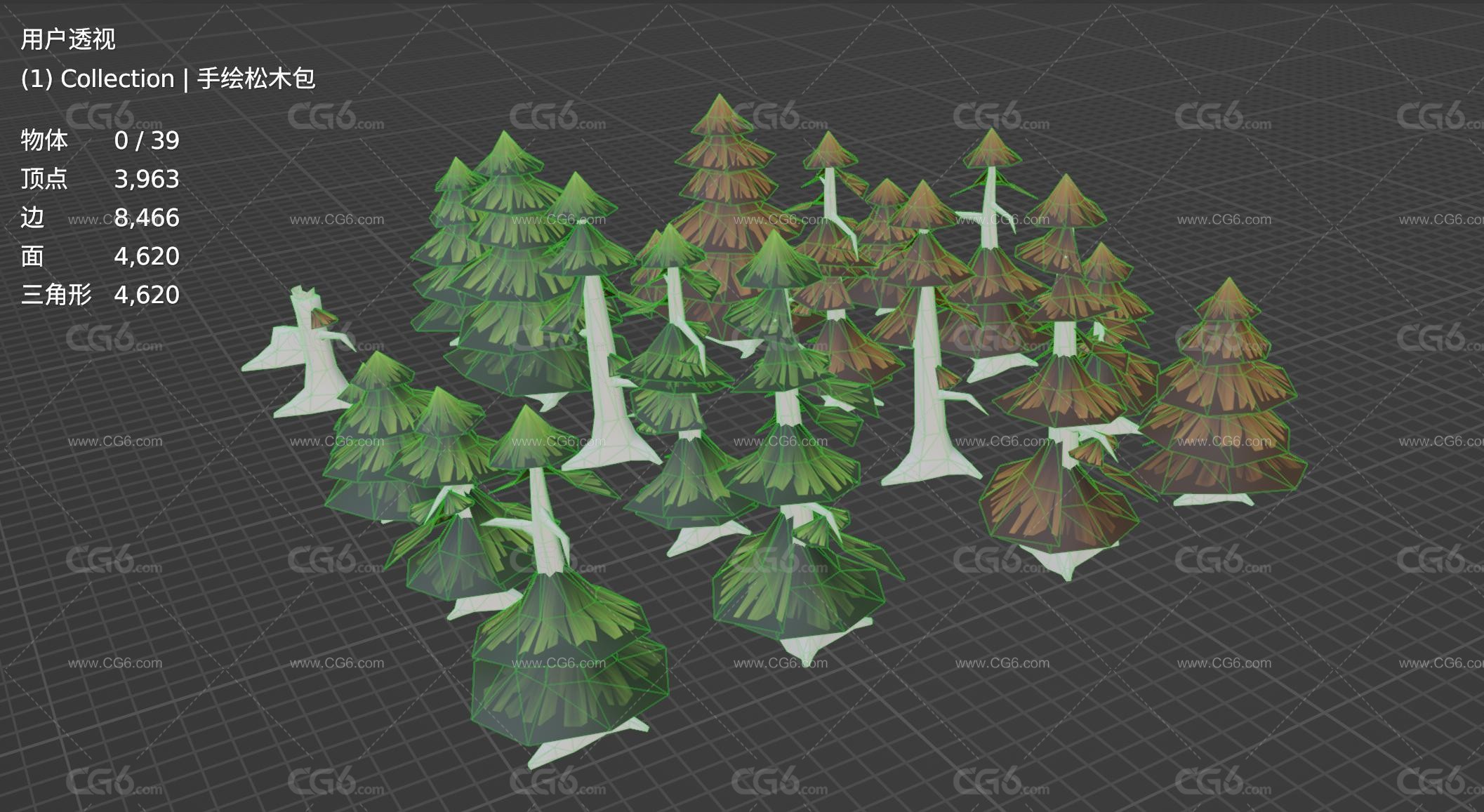
Task: Click the '三角形' triangle count value
Action: click(147, 295)
